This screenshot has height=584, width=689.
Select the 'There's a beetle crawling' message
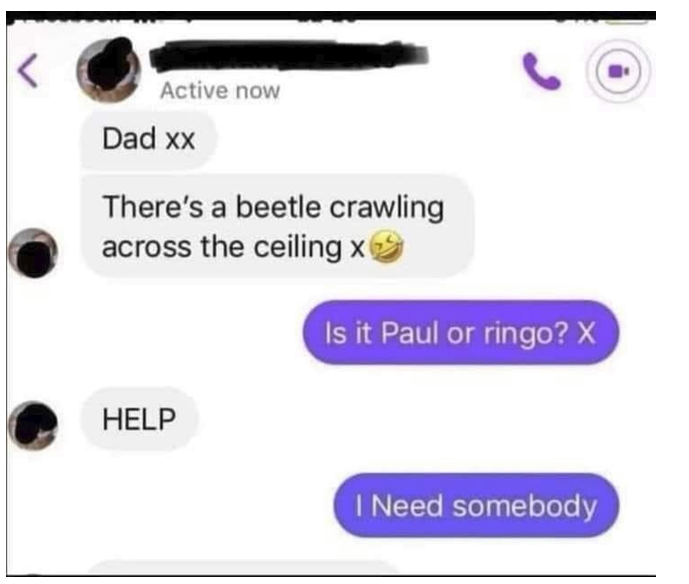277,226
